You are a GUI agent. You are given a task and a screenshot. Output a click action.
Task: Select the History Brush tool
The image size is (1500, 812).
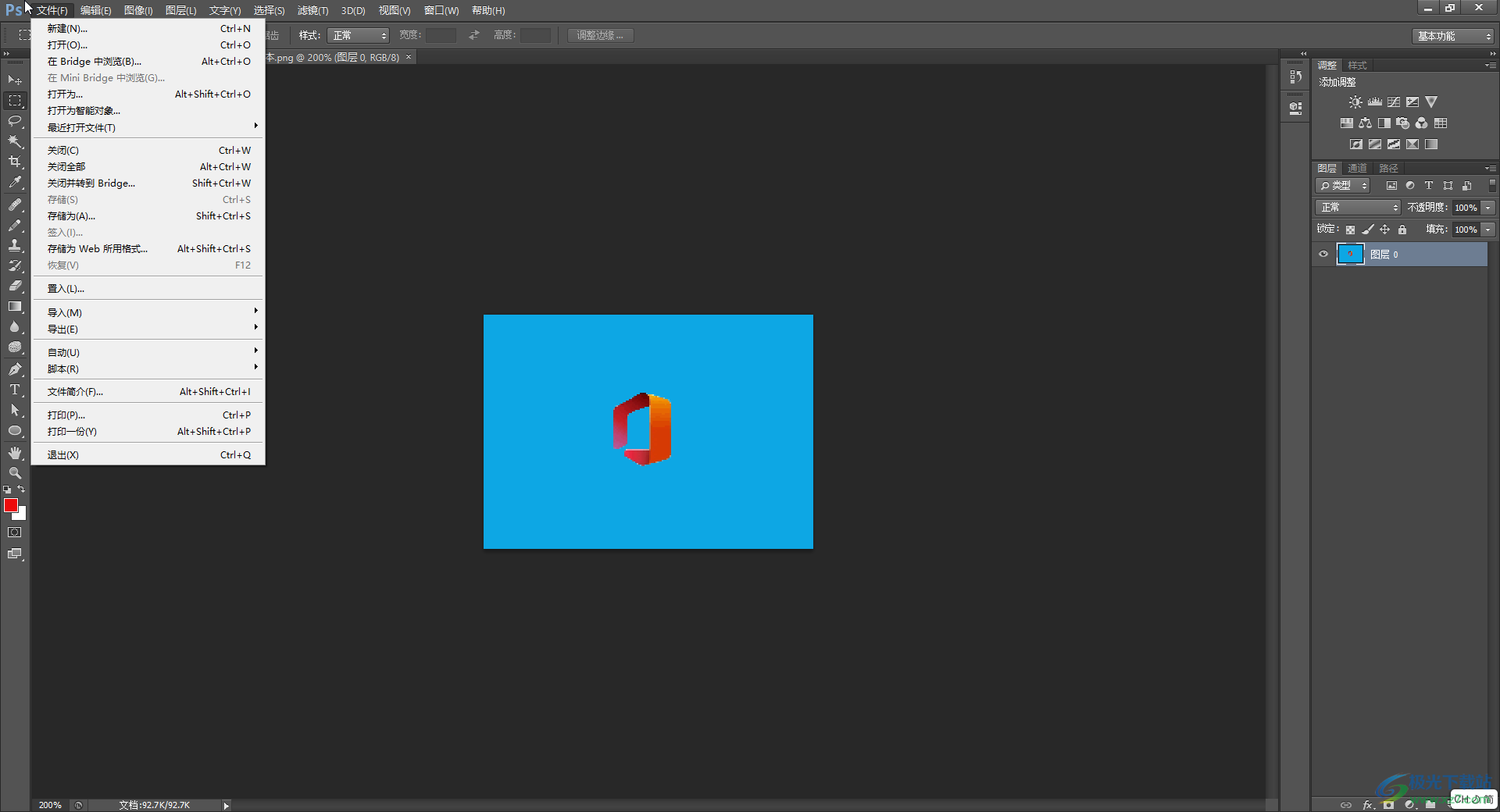[x=15, y=265]
